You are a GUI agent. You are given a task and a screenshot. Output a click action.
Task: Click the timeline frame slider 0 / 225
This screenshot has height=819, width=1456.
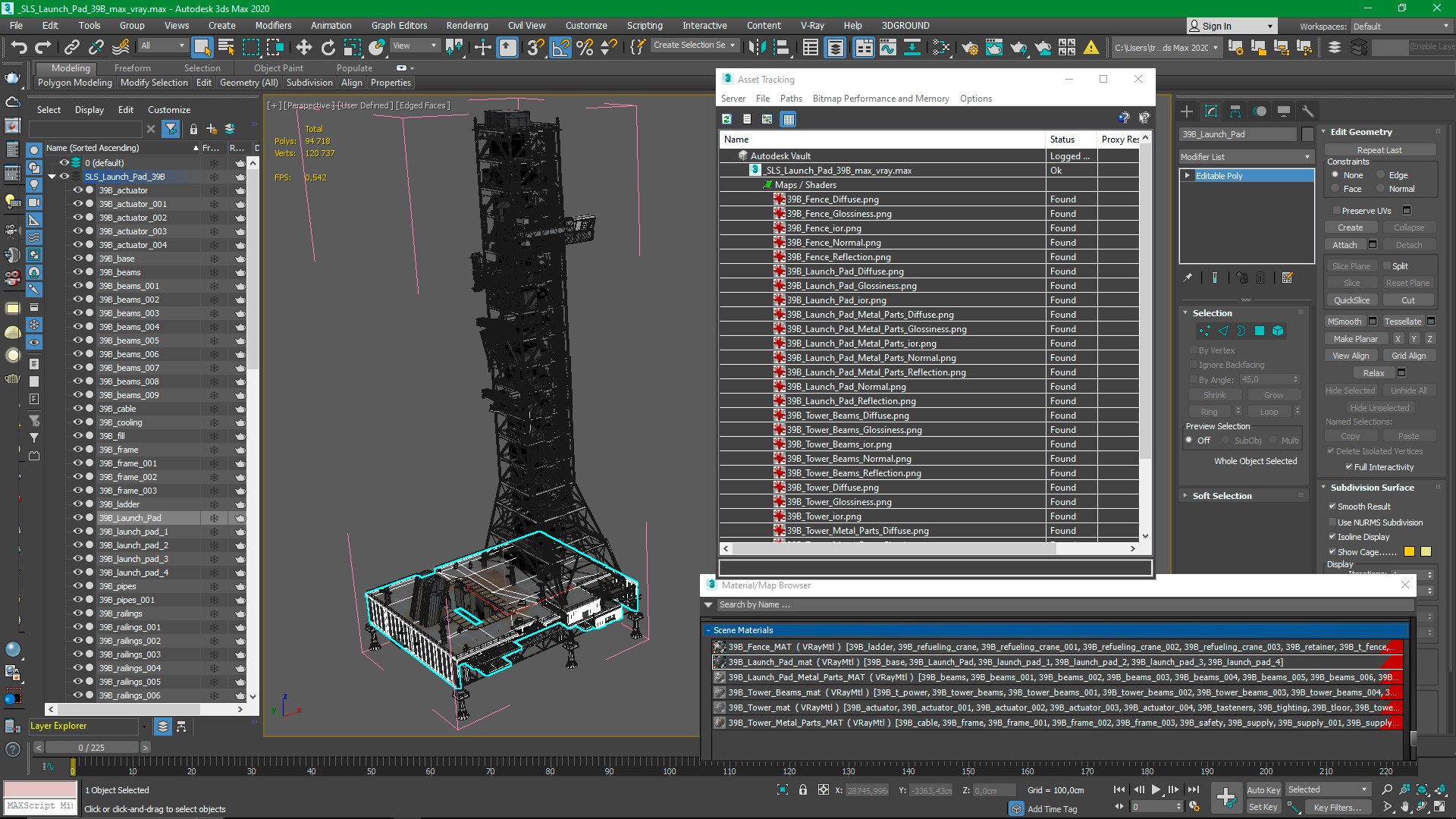92,748
